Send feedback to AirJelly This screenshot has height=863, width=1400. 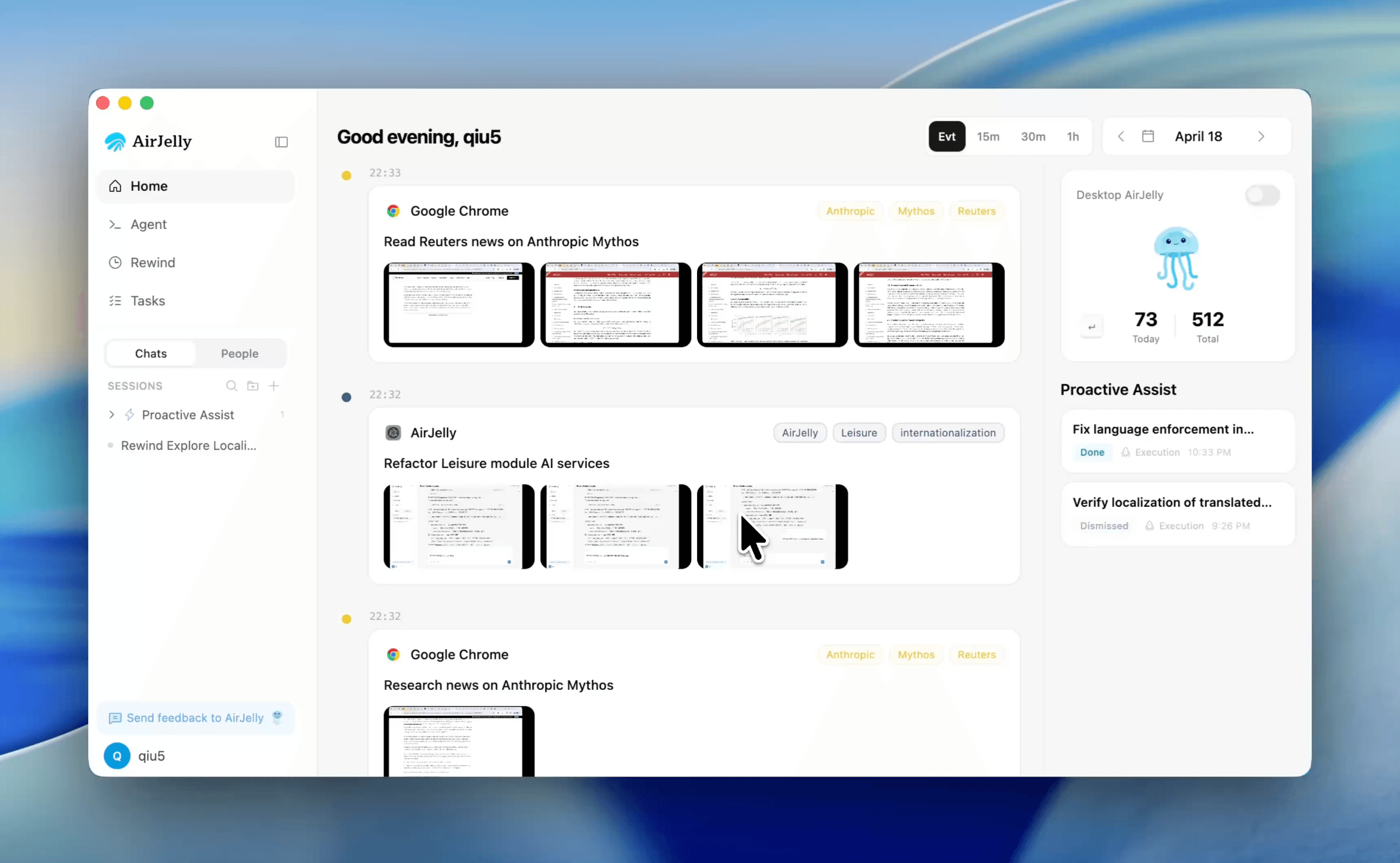pyautogui.click(x=195, y=718)
